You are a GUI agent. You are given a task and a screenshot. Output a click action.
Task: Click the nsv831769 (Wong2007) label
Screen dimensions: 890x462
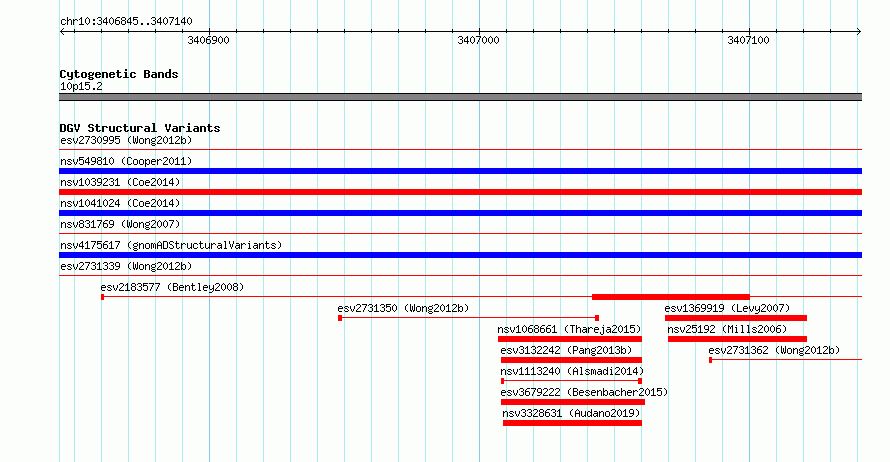tap(120, 224)
